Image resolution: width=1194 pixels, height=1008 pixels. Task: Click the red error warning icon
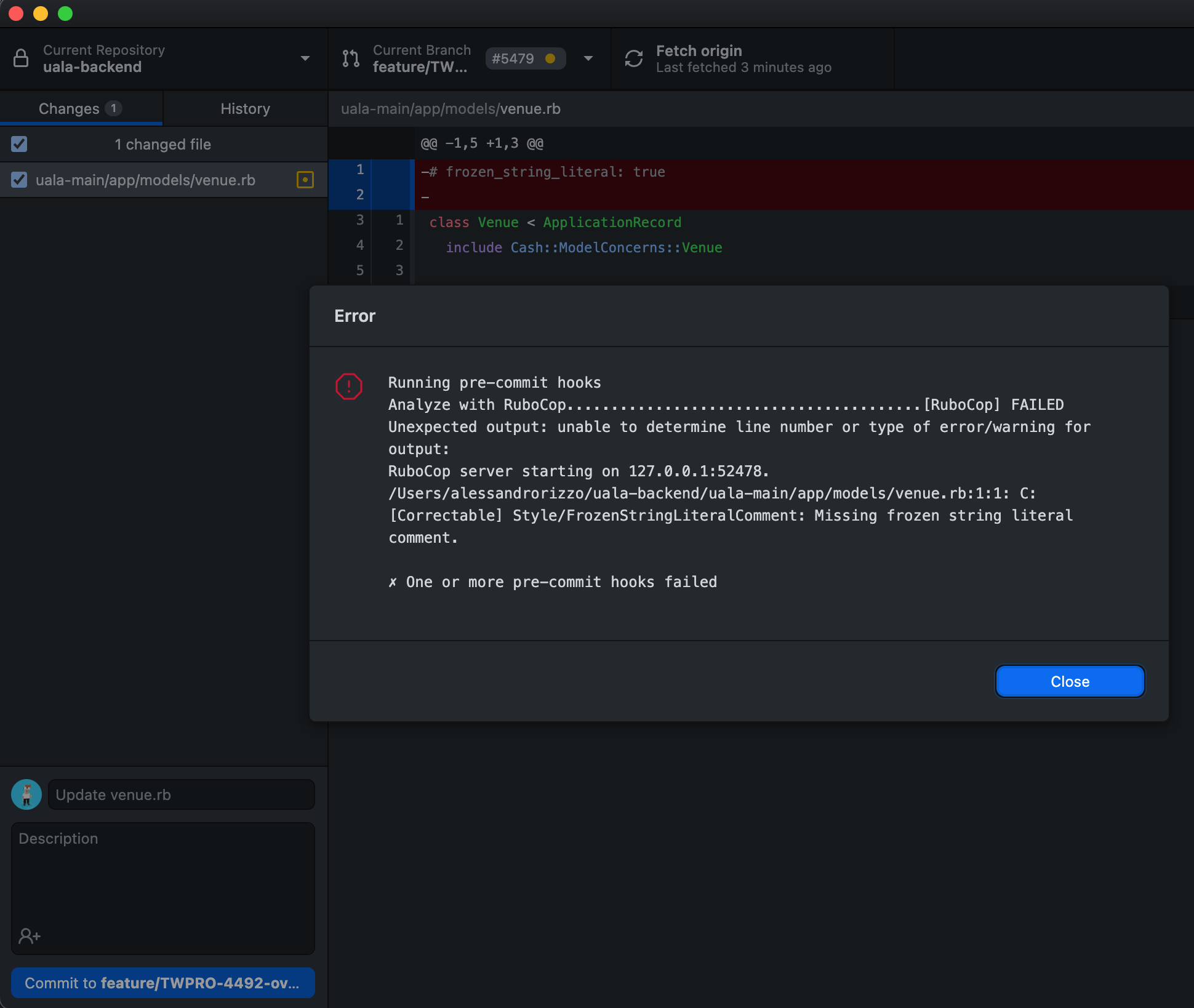pyautogui.click(x=349, y=386)
